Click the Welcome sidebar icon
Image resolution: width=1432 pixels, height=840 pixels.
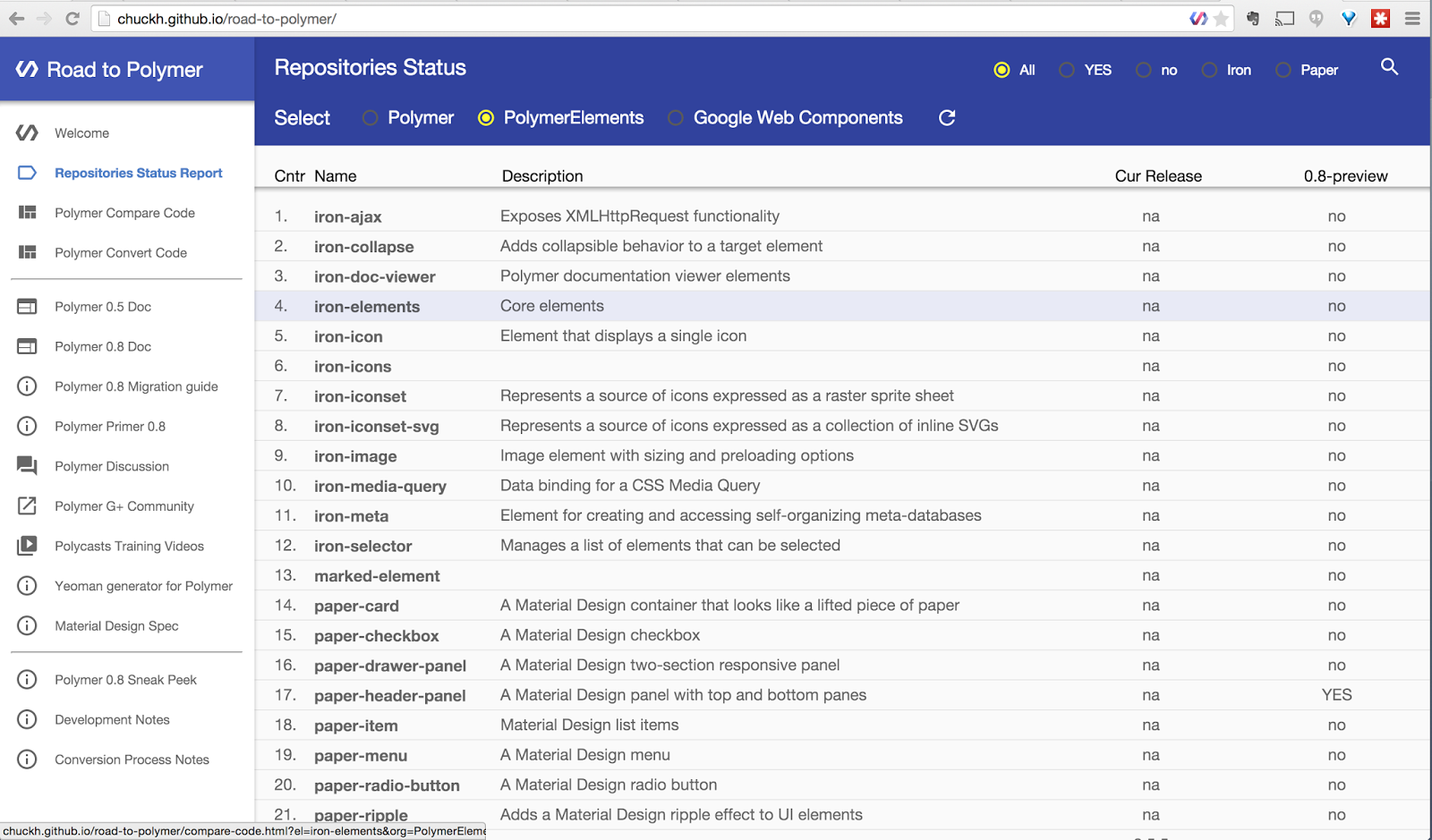click(x=27, y=133)
